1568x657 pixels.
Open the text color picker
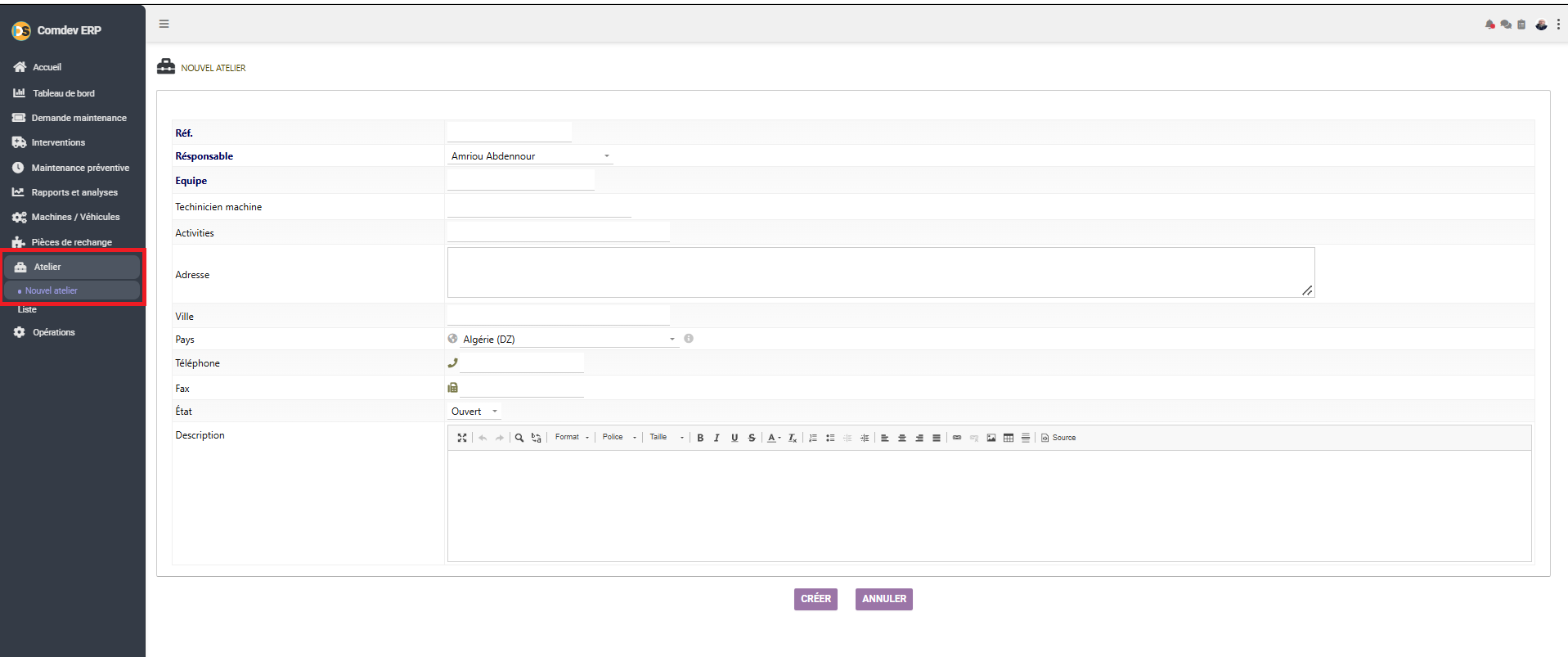click(x=774, y=438)
